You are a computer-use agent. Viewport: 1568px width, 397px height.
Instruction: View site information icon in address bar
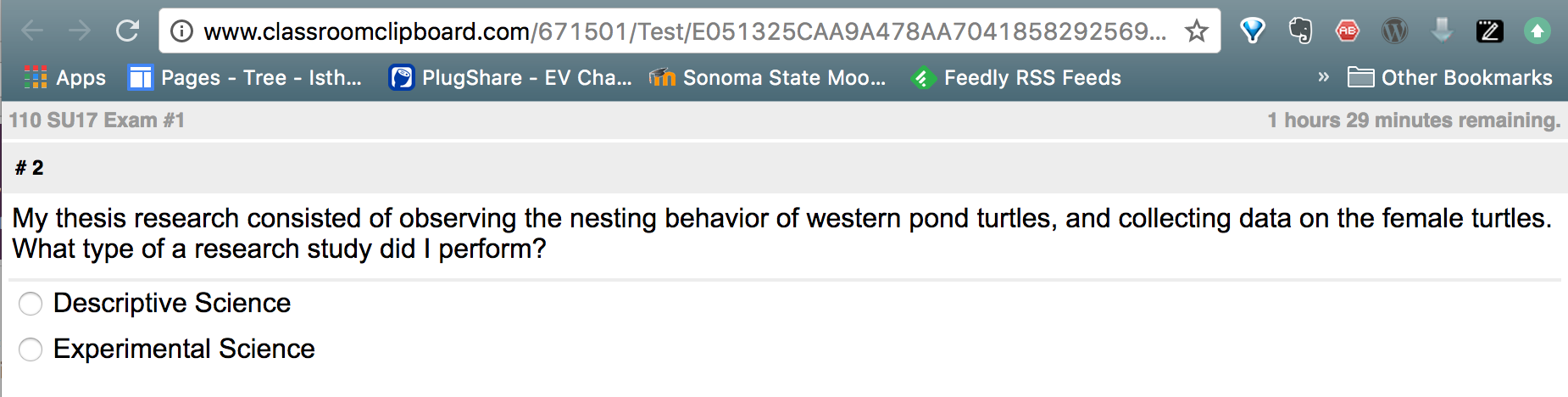click(x=181, y=31)
